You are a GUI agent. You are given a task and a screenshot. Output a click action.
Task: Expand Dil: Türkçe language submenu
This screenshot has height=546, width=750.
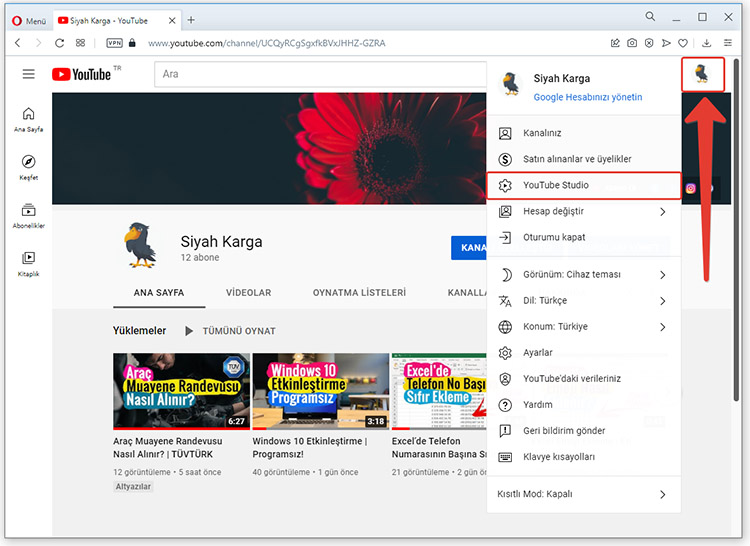[584, 301]
